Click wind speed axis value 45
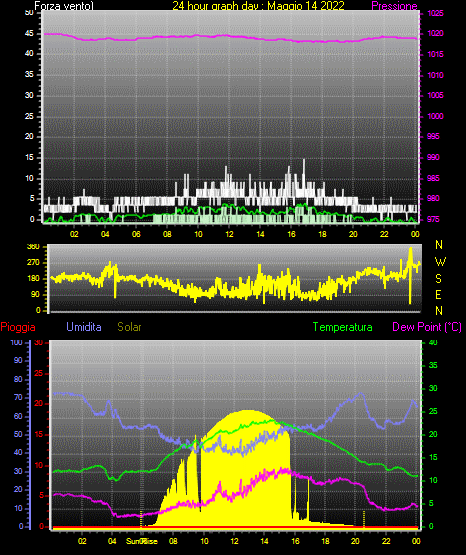 coord(29,34)
